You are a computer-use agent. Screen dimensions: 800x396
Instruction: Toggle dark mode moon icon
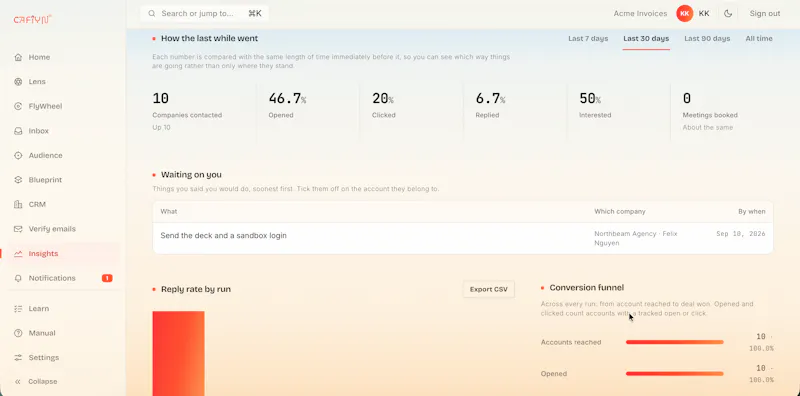[x=728, y=14]
